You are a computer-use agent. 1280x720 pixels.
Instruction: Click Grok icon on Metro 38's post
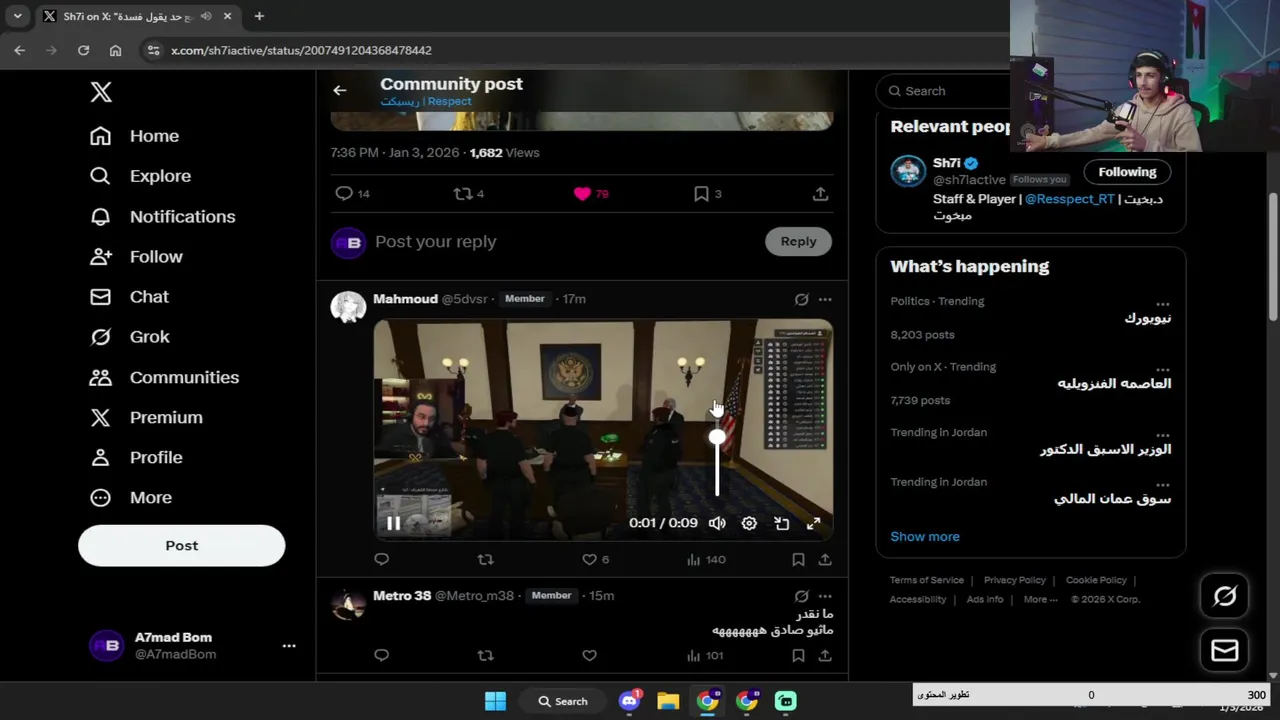pyautogui.click(x=801, y=596)
